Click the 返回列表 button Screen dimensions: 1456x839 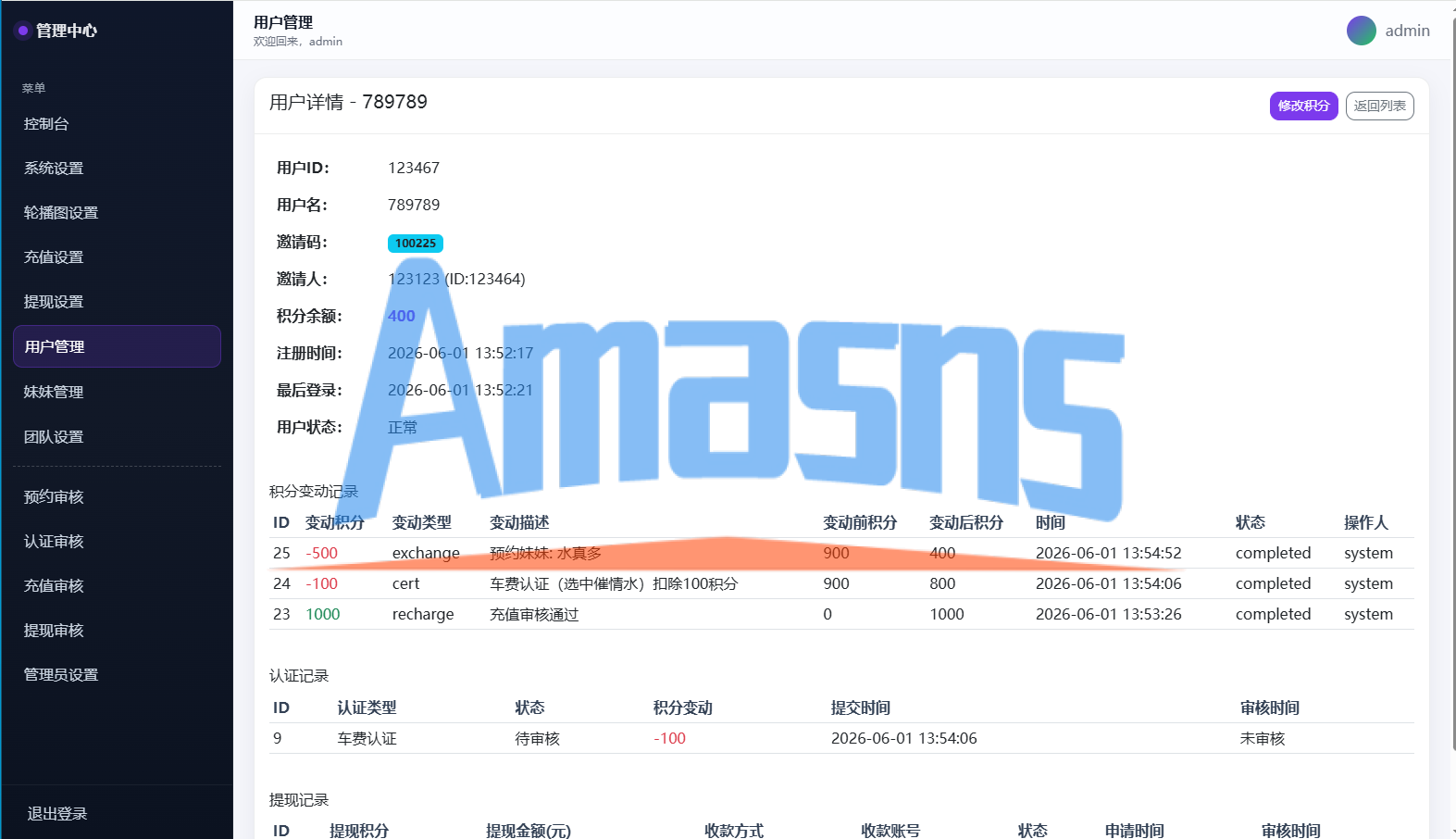click(1379, 106)
